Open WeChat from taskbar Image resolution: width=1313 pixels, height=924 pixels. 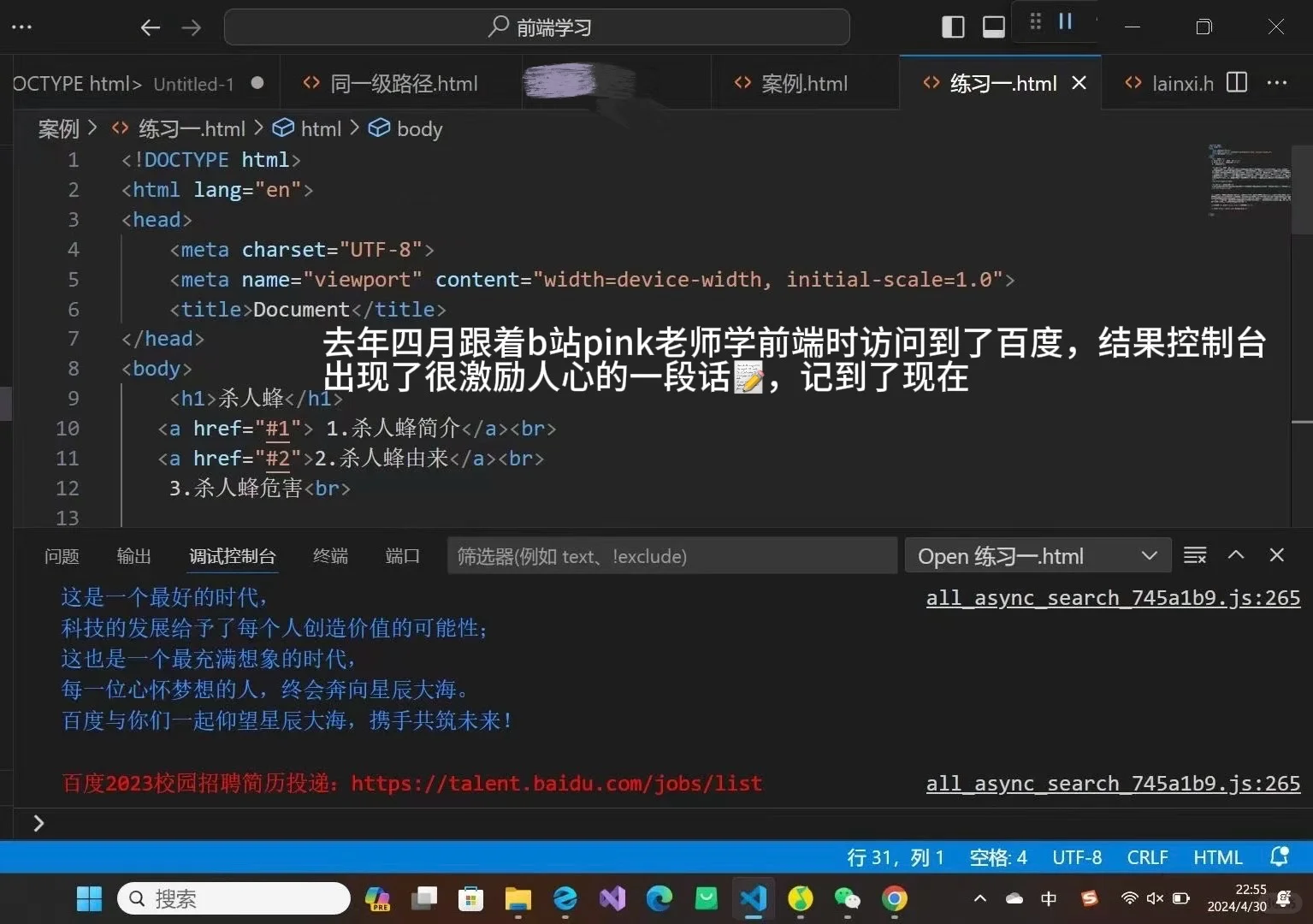pyautogui.click(x=847, y=898)
